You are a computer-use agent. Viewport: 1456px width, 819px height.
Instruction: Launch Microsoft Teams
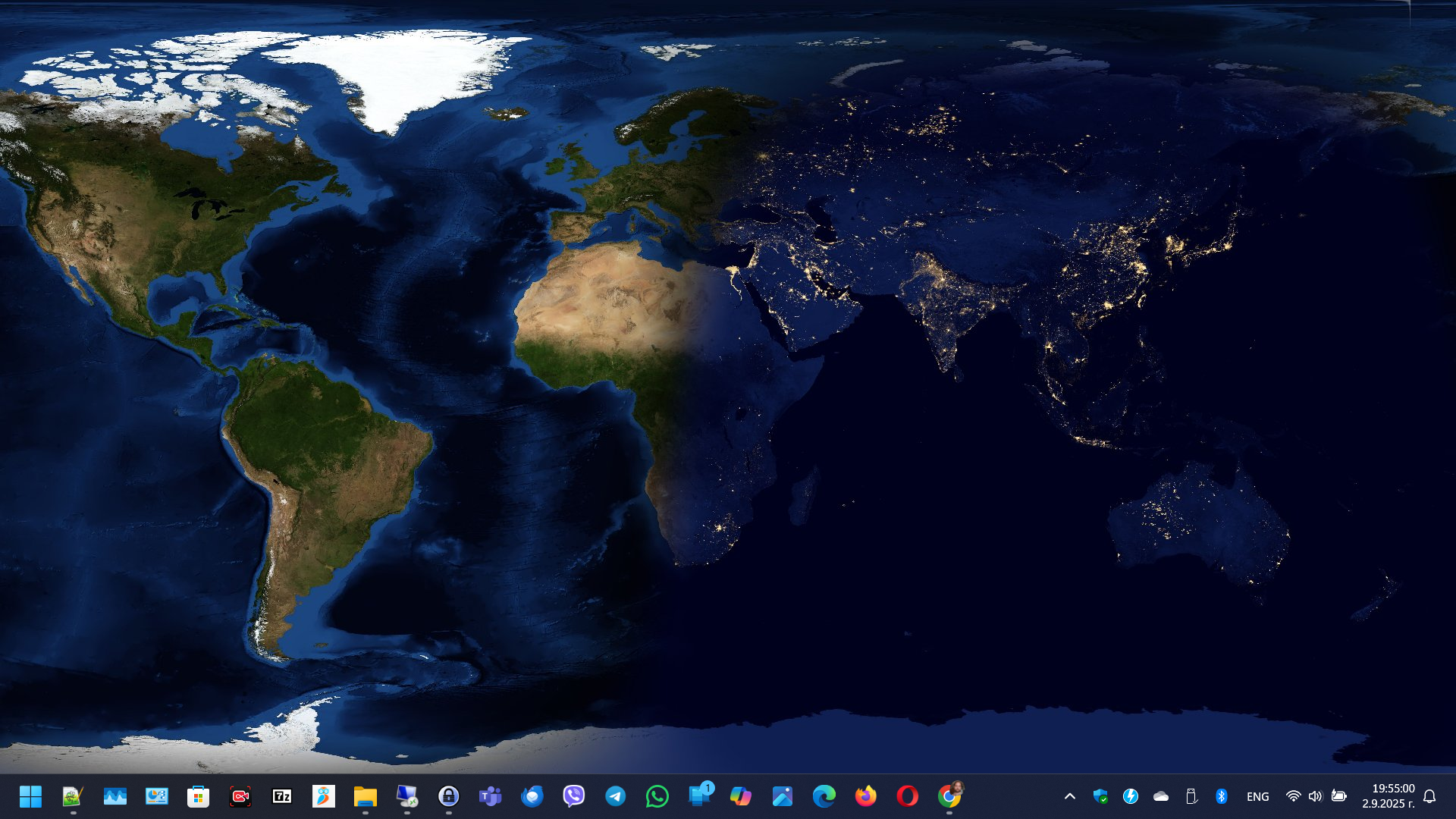[x=490, y=796]
